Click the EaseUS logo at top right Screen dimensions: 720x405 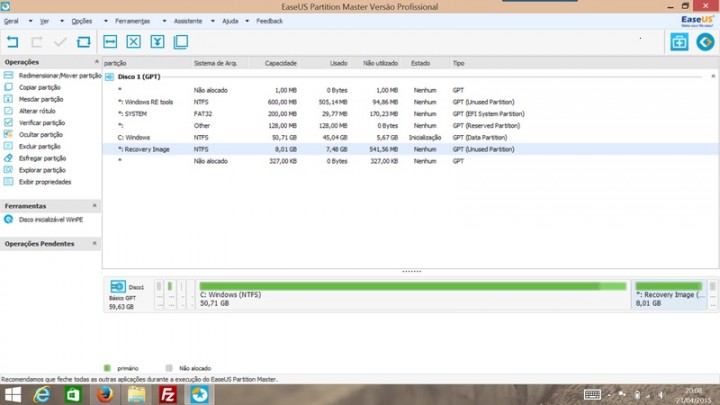(x=697, y=21)
